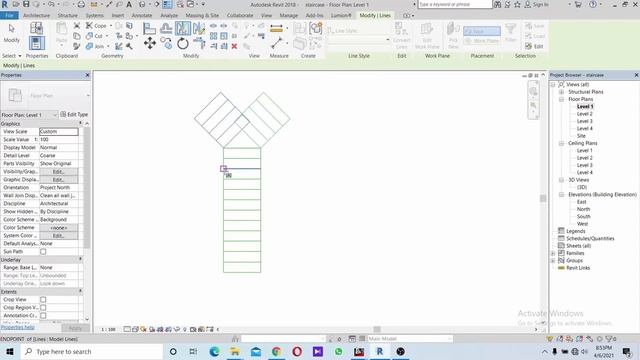Click the Revit icon in Windows taskbar
The height and width of the screenshot is (360, 640).
[380, 351]
